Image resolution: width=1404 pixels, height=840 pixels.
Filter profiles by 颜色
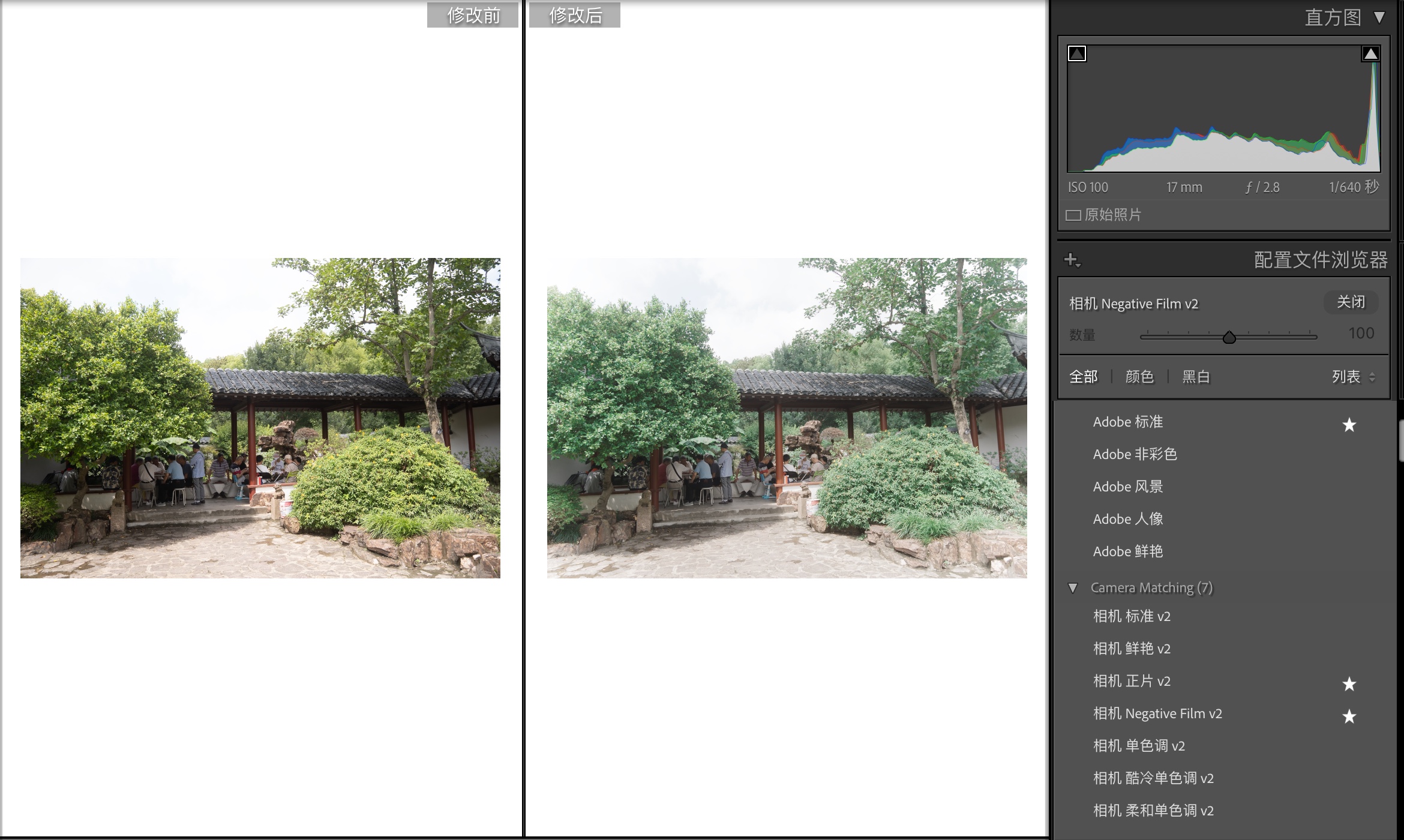pos(1139,377)
